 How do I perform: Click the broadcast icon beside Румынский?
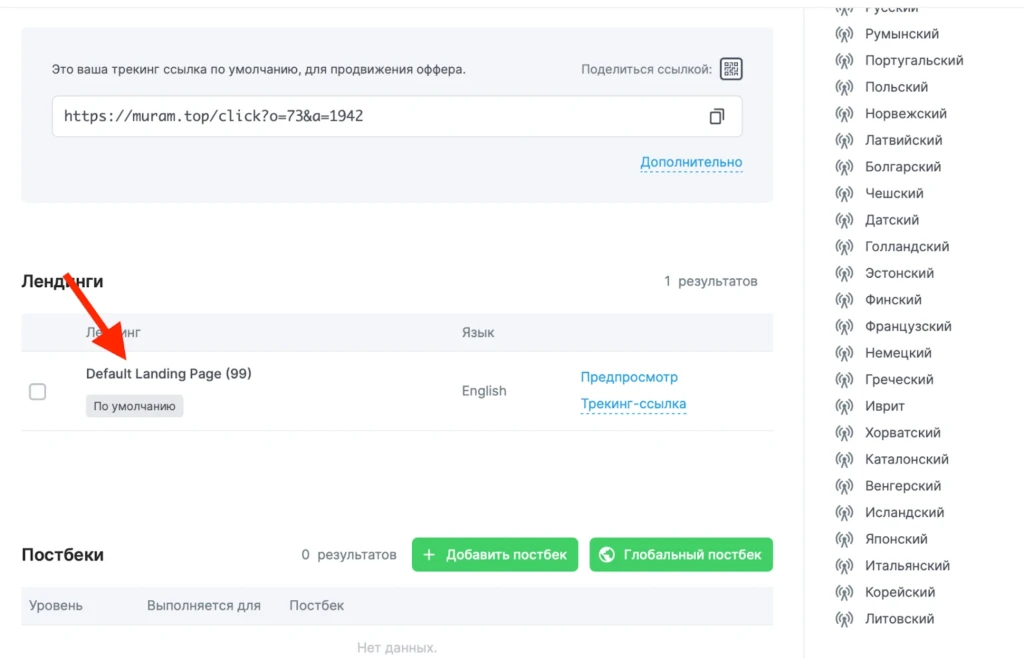tap(844, 34)
